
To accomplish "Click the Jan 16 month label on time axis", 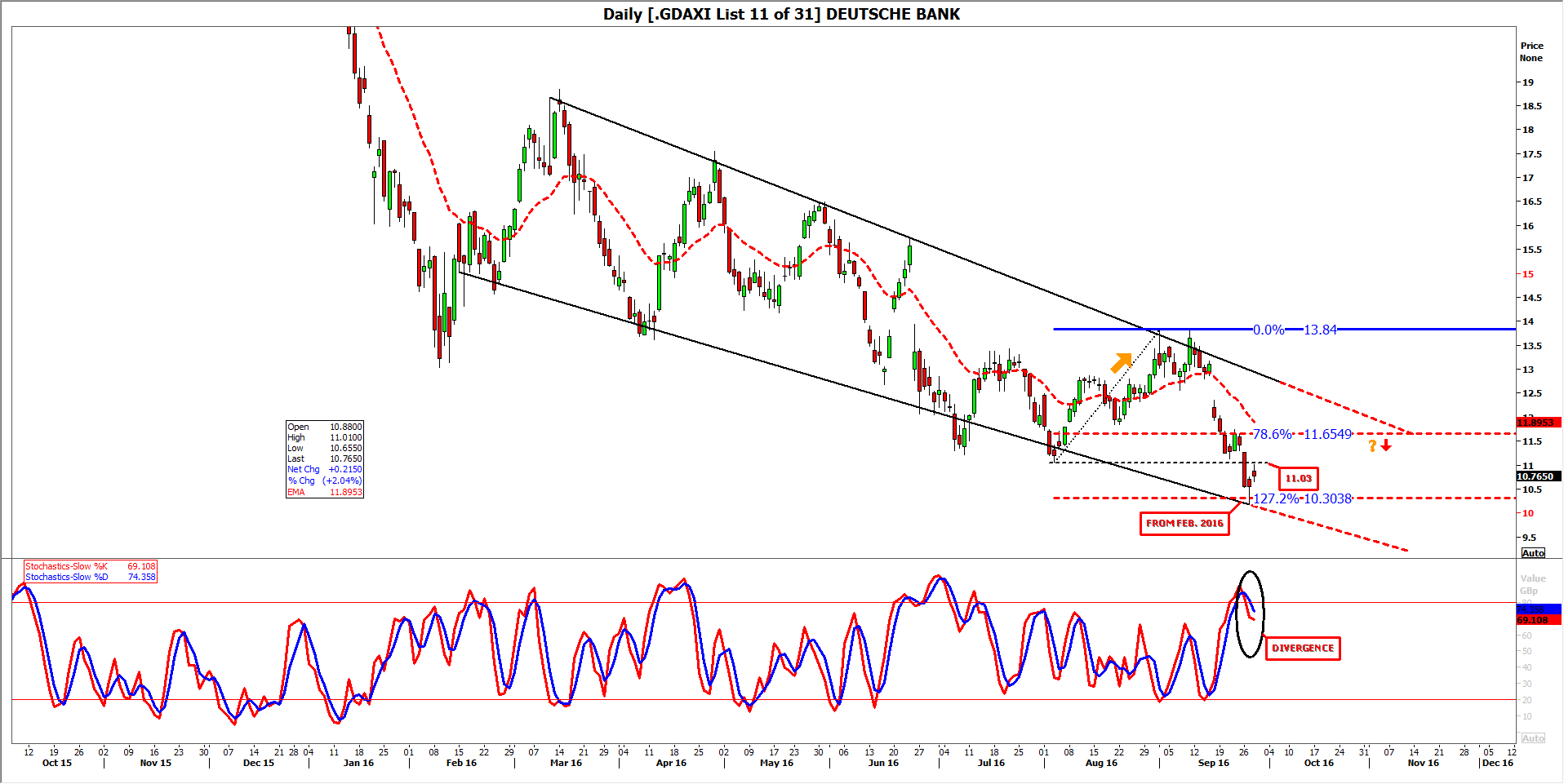I will [x=358, y=763].
